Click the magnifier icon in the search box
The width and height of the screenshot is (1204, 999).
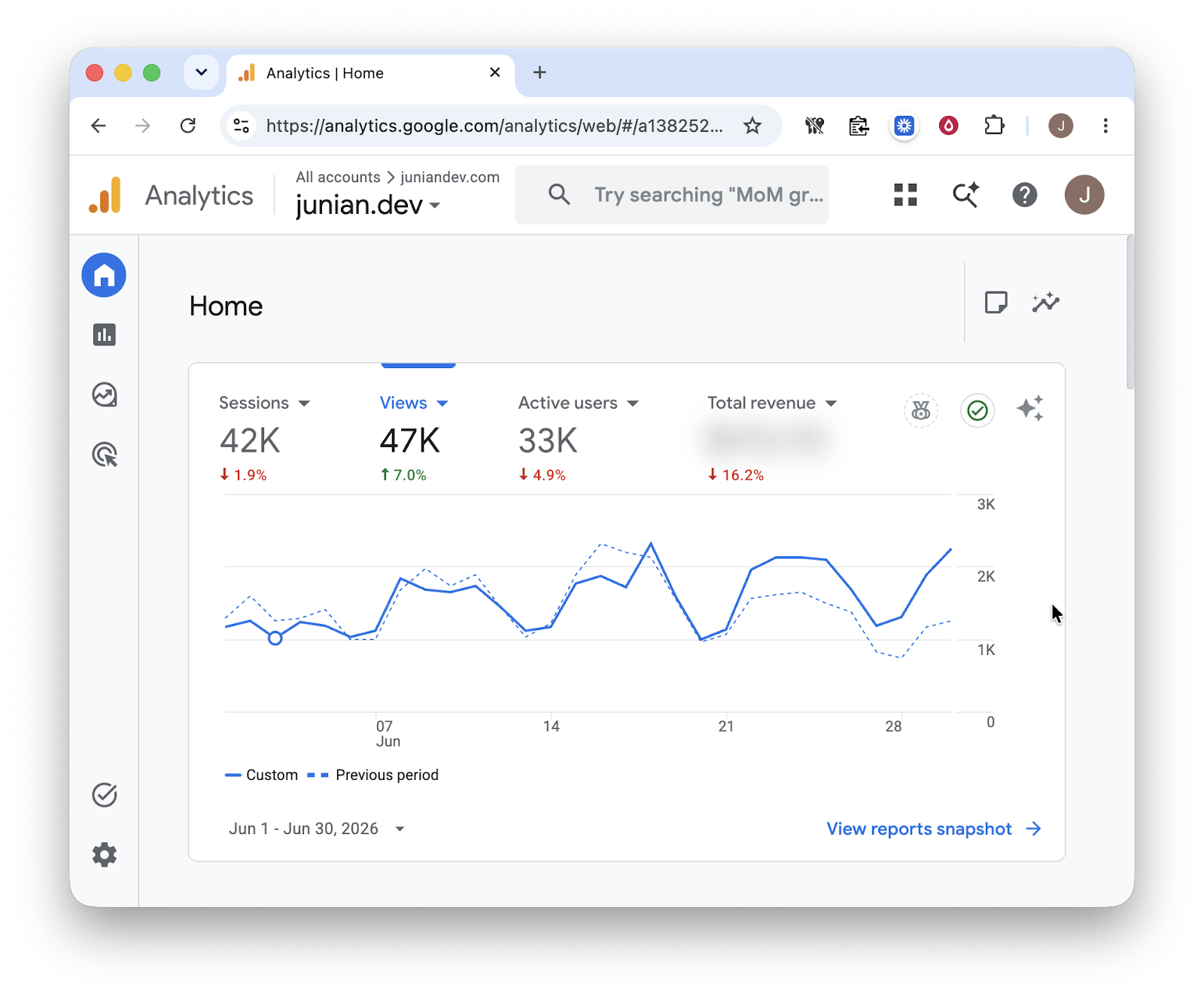pyautogui.click(x=559, y=194)
